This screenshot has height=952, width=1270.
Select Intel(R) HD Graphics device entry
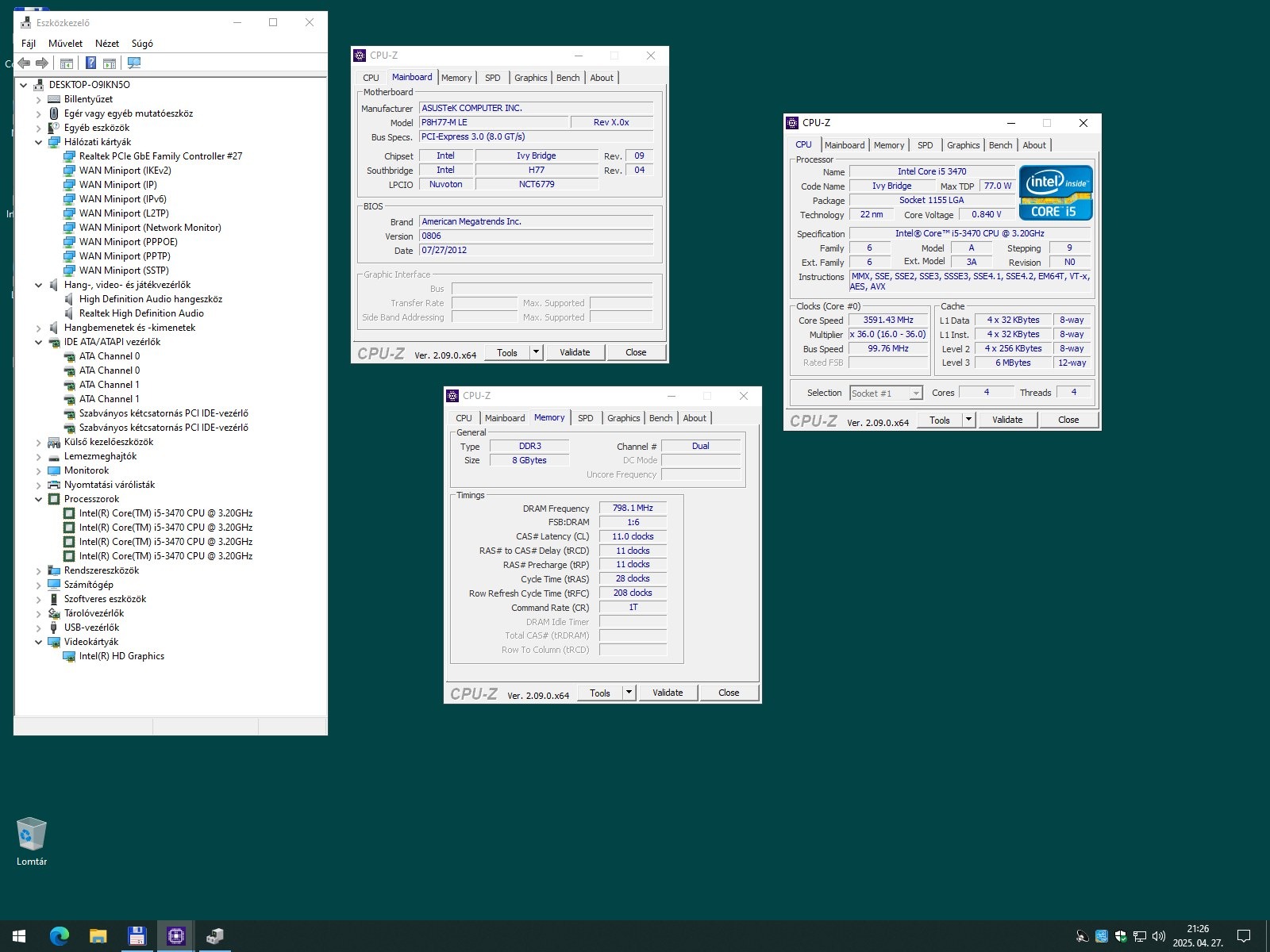121,656
